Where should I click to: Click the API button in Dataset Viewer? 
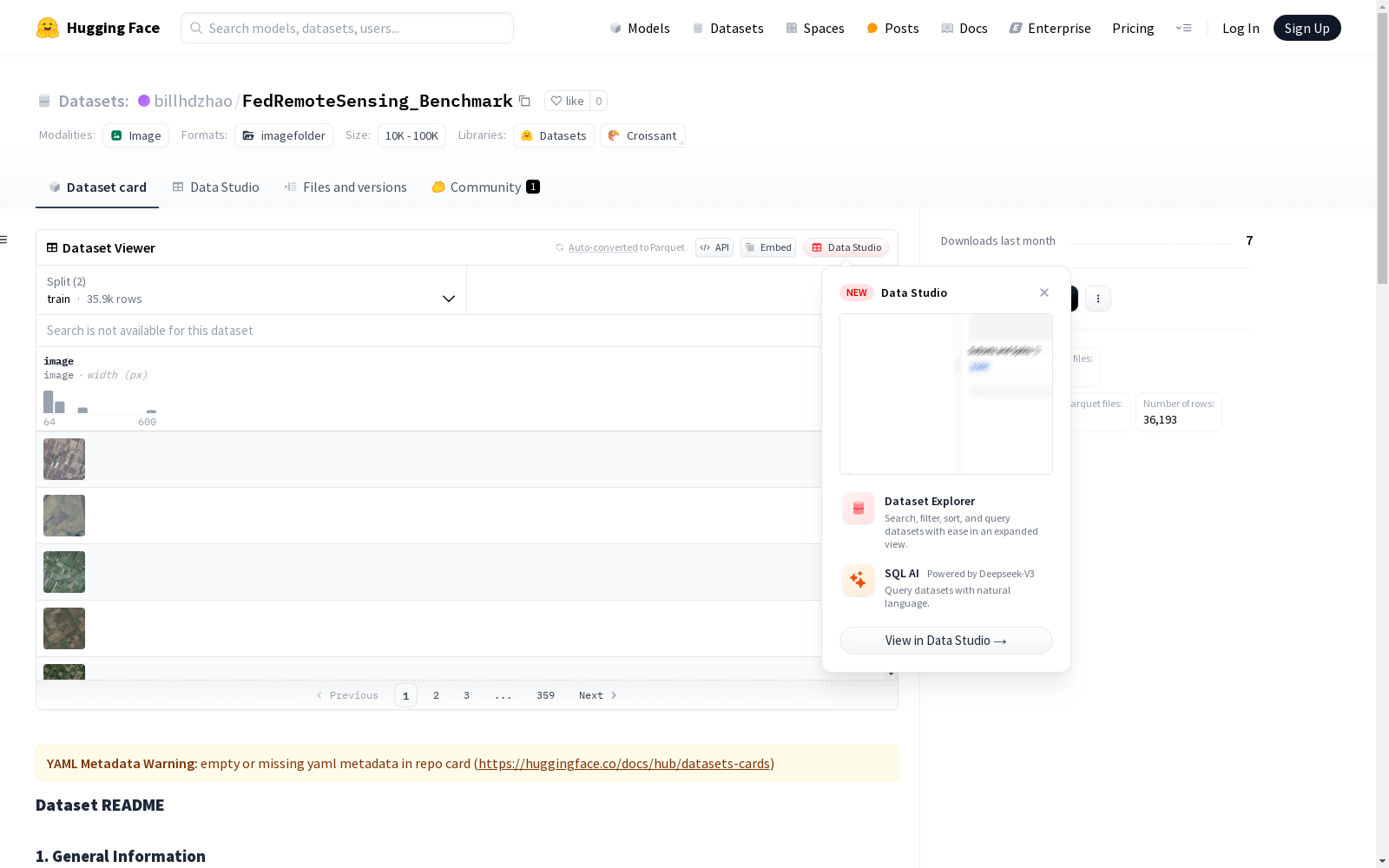coord(714,247)
